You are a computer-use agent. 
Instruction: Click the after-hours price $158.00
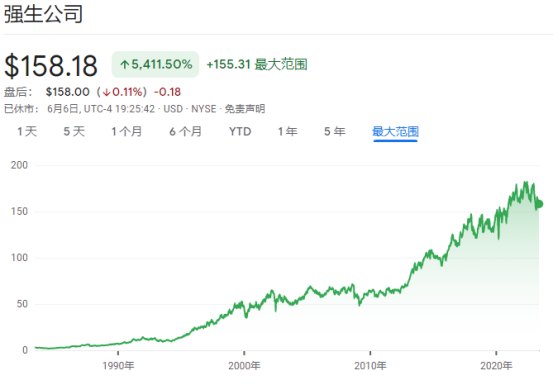[67, 92]
